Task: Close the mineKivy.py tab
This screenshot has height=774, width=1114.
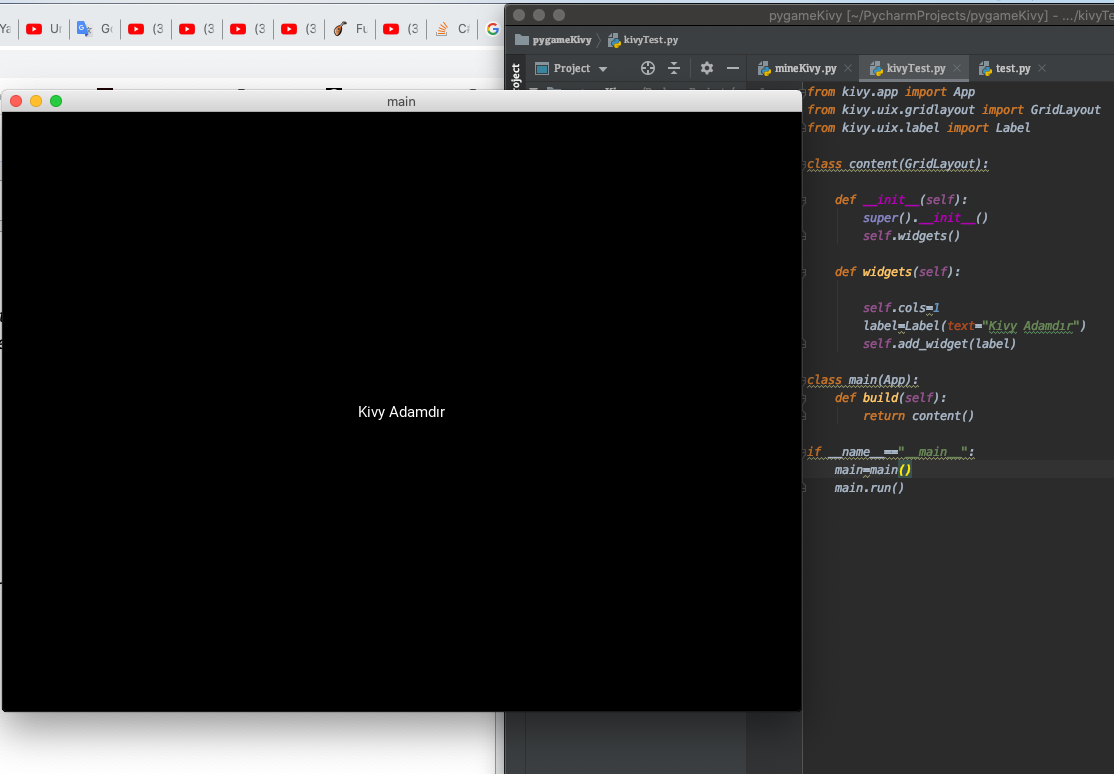Action: (x=848, y=68)
